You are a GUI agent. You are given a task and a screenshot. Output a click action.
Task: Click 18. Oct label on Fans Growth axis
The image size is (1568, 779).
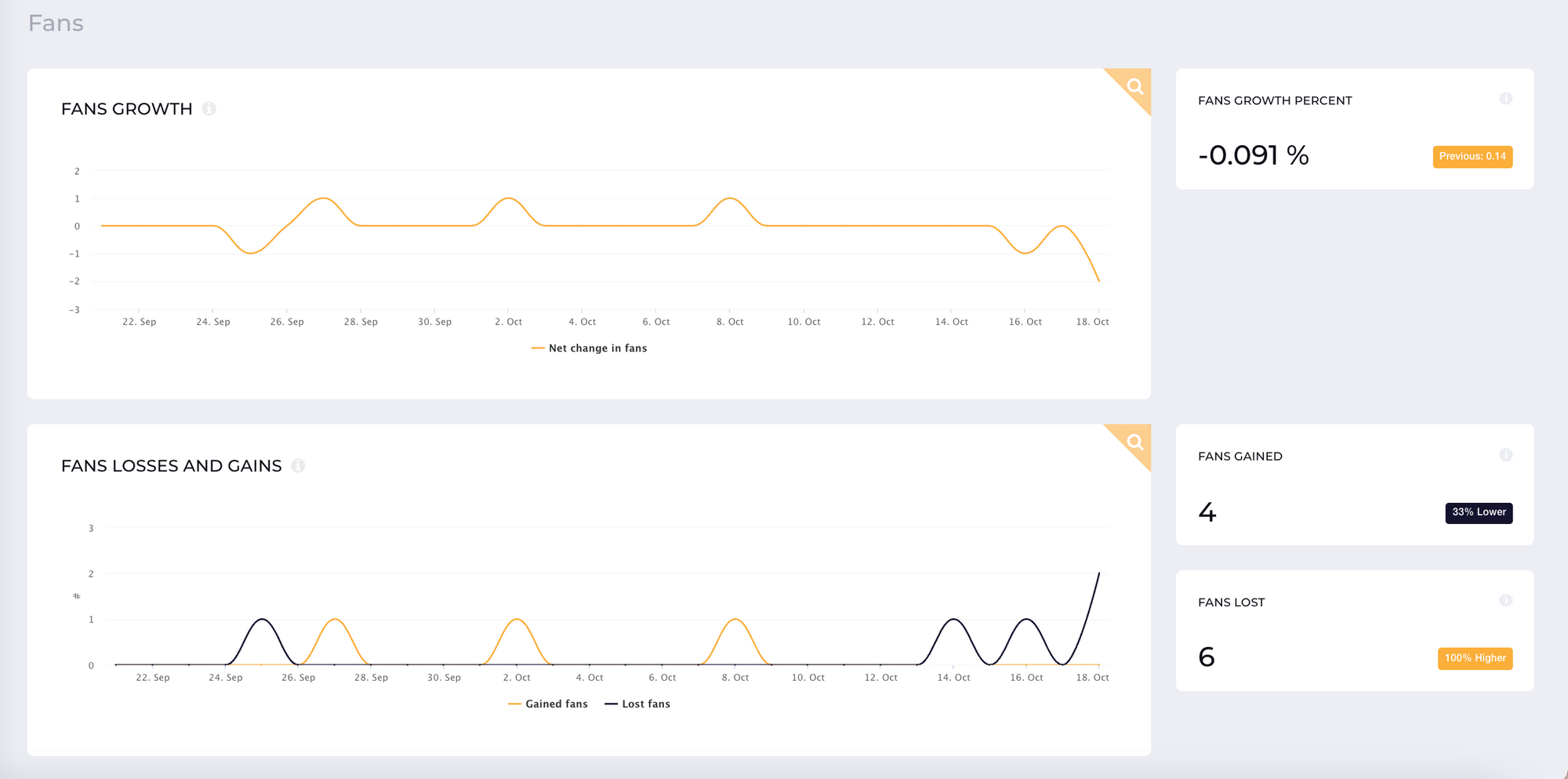coord(1092,322)
